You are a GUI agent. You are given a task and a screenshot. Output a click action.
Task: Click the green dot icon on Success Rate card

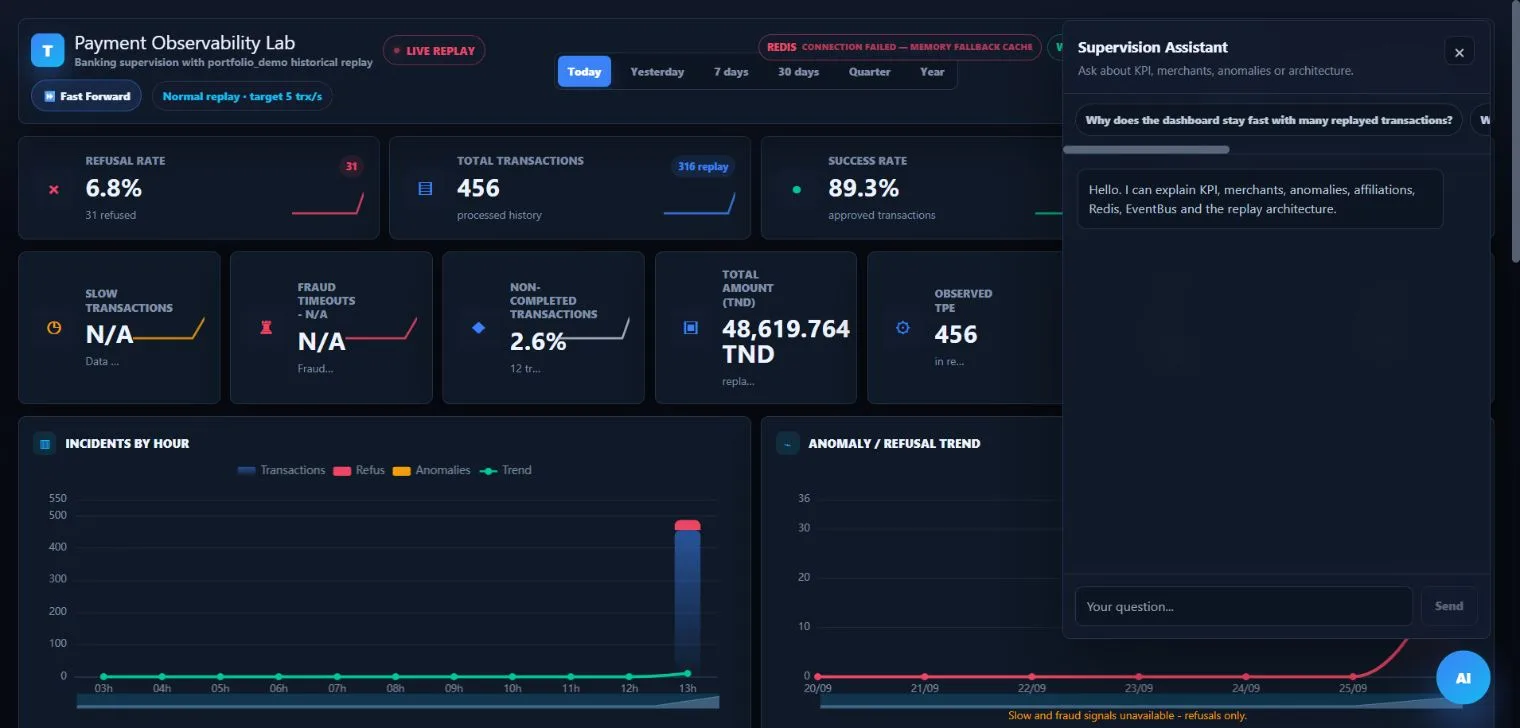(797, 188)
